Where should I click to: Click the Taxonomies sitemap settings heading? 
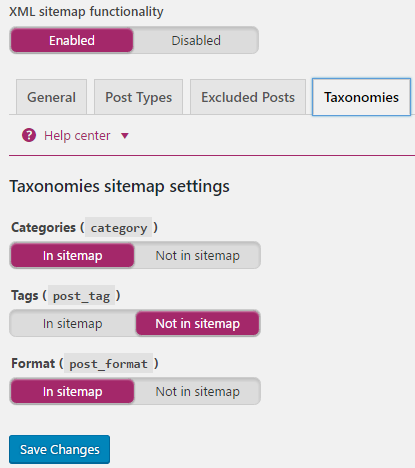120,186
